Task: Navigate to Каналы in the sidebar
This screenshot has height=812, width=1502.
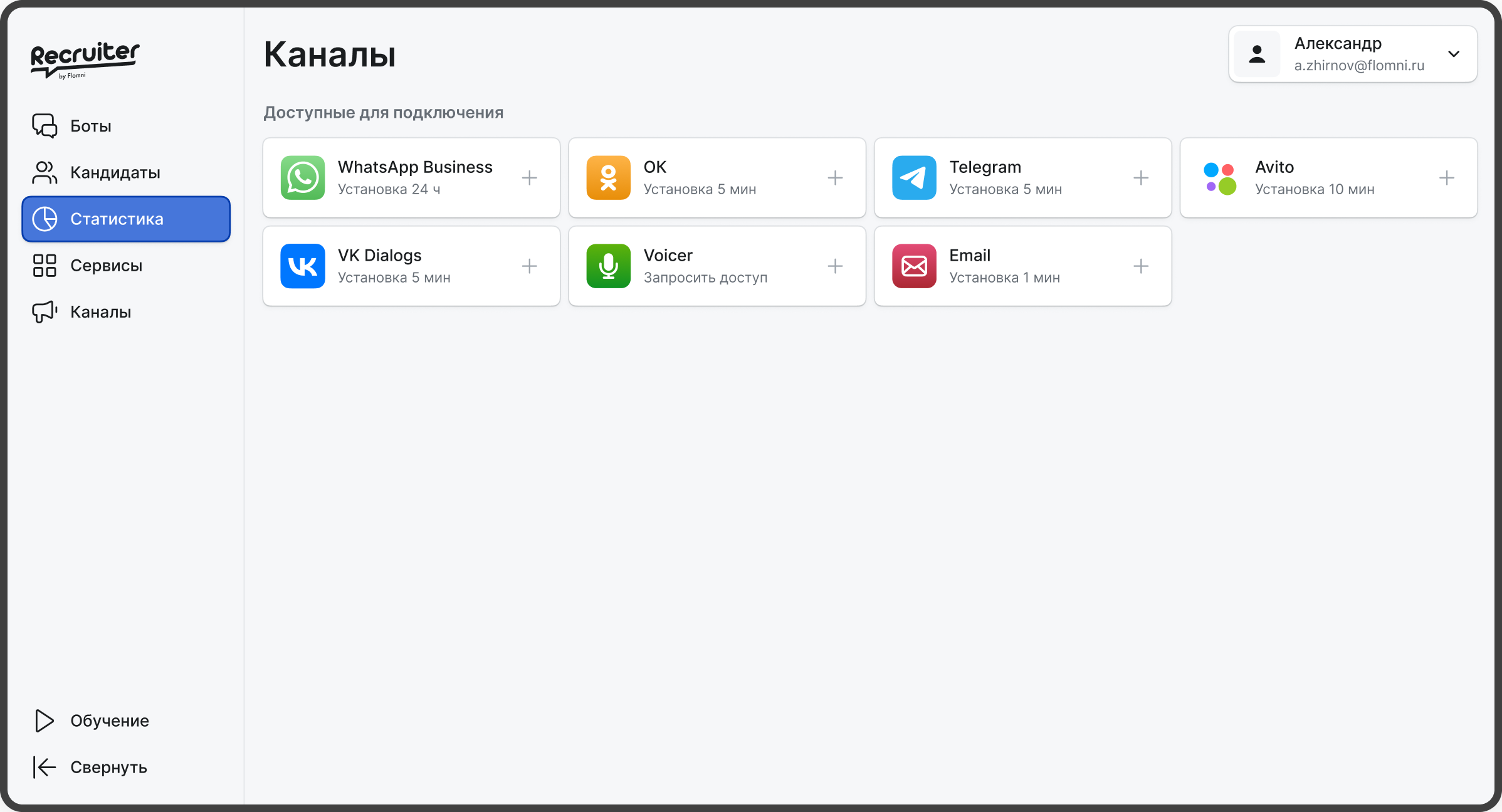Action: click(100, 312)
